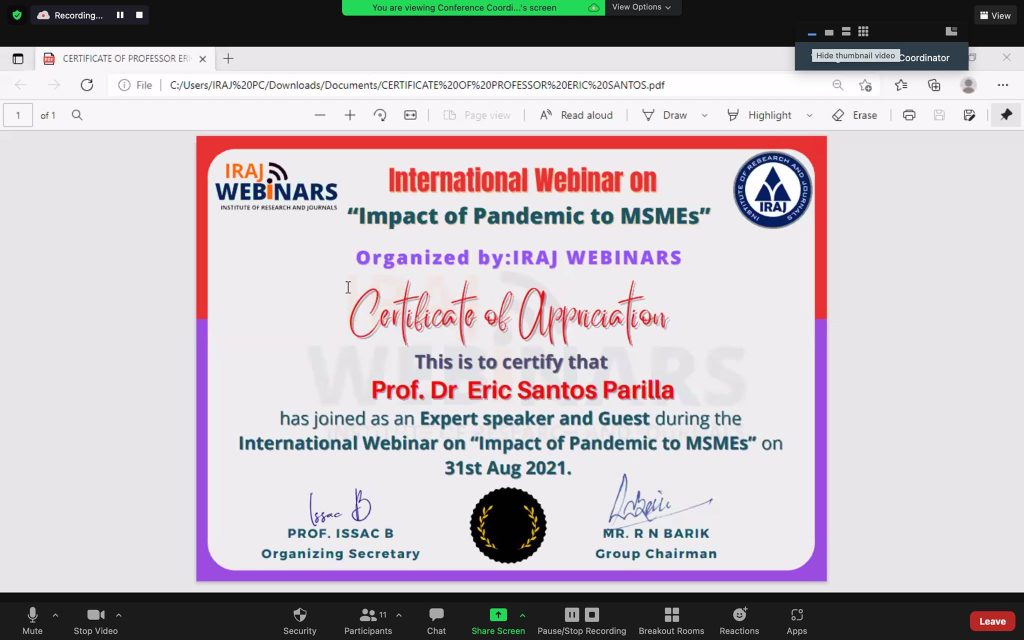Select the Erase tool in PDF toolbar
The width and height of the screenshot is (1024, 640).
point(854,115)
